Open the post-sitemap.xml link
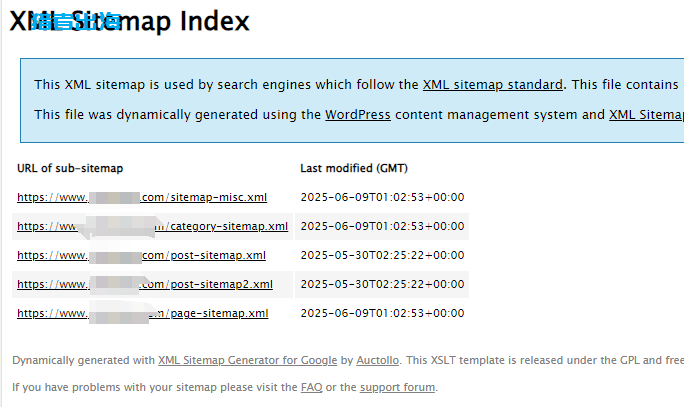Image resolution: width=684 pixels, height=407 pixels. (x=141, y=255)
